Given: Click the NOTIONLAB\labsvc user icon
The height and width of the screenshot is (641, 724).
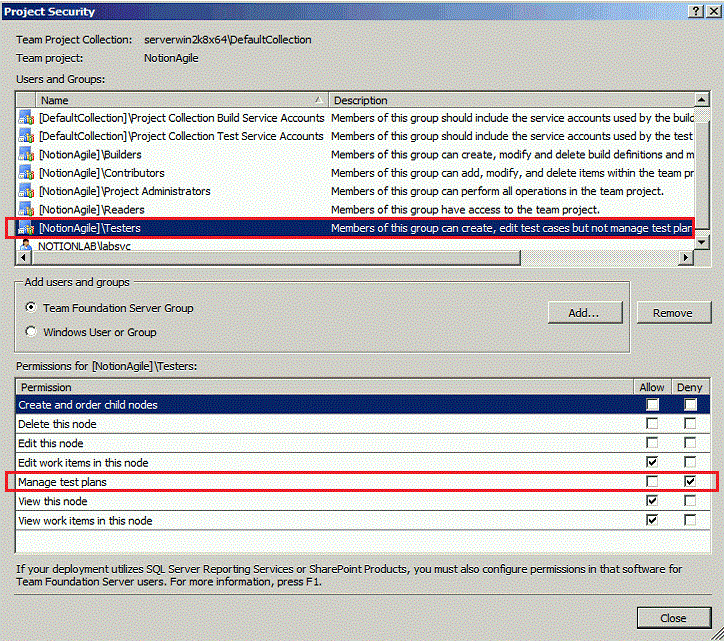Looking at the screenshot, I should tap(26, 245).
